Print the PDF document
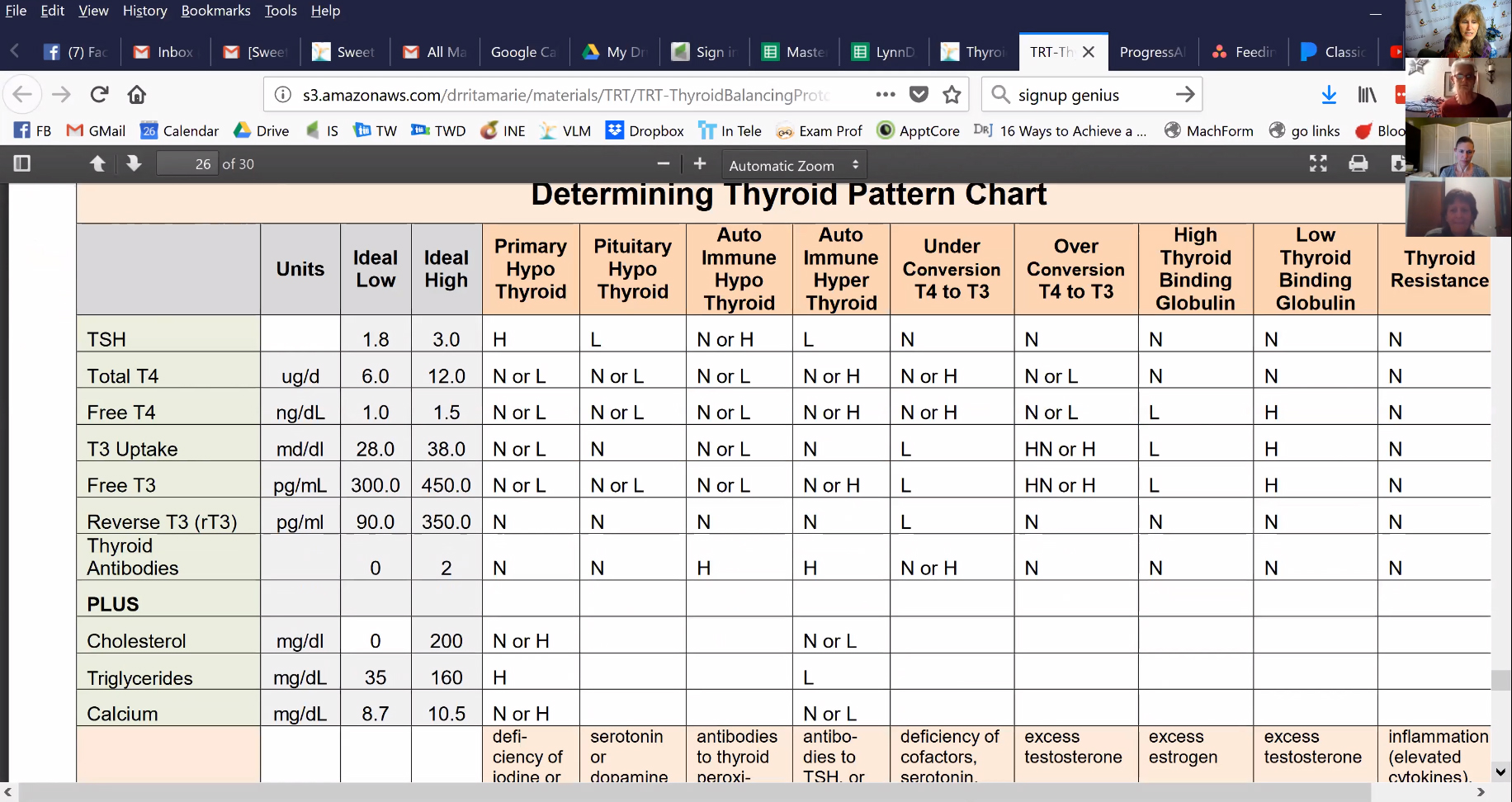The width and height of the screenshot is (1512, 802). pos(1358,163)
